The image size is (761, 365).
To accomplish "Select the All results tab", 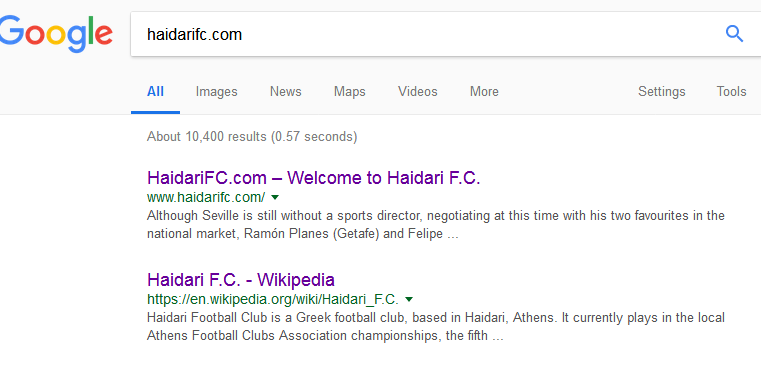I will (155, 91).
